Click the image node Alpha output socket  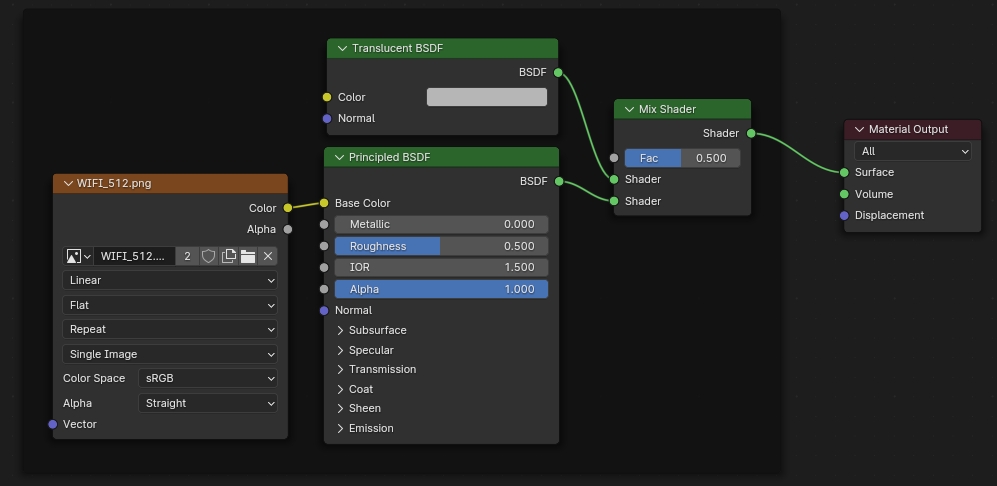[288, 229]
